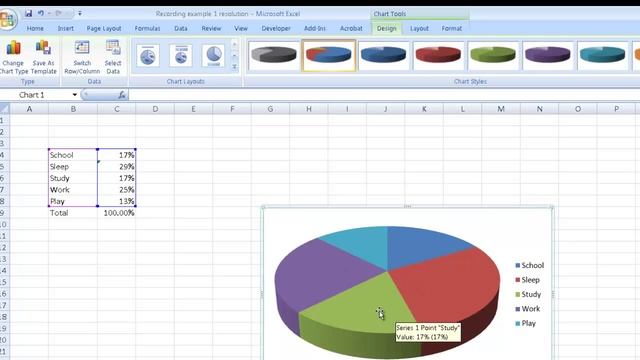The image size is (640, 360).
Task: Switch Row/Column of chart data
Action: click(x=82, y=57)
